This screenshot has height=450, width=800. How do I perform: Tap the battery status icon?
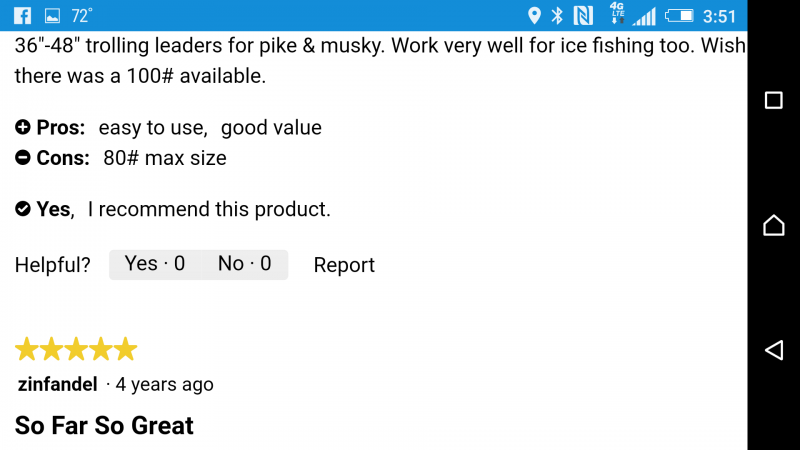[679, 15]
